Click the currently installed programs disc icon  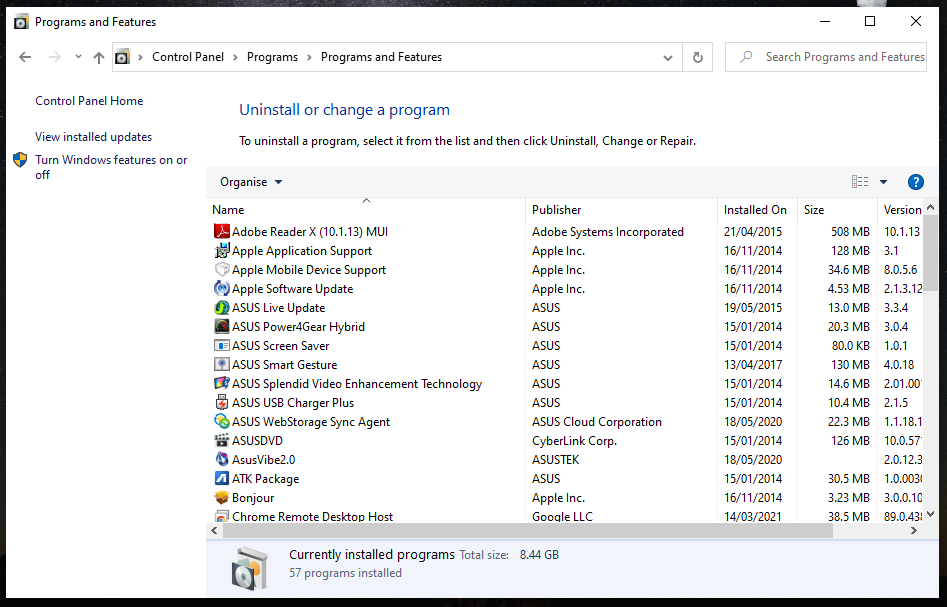click(249, 568)
